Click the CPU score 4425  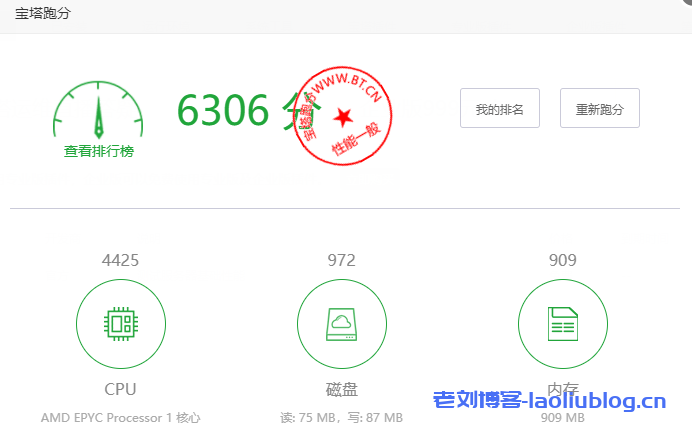[x=121, y=261]
